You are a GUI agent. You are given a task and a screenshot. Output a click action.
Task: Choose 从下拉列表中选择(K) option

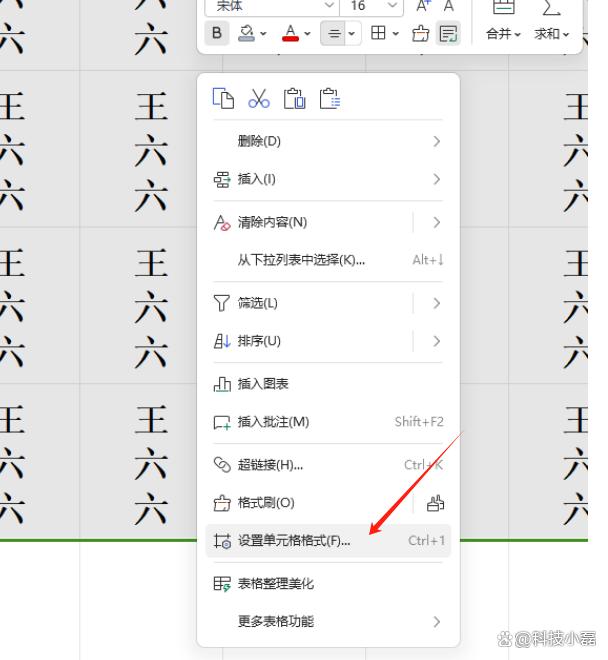pyautogui.click(x=328, y=260)
